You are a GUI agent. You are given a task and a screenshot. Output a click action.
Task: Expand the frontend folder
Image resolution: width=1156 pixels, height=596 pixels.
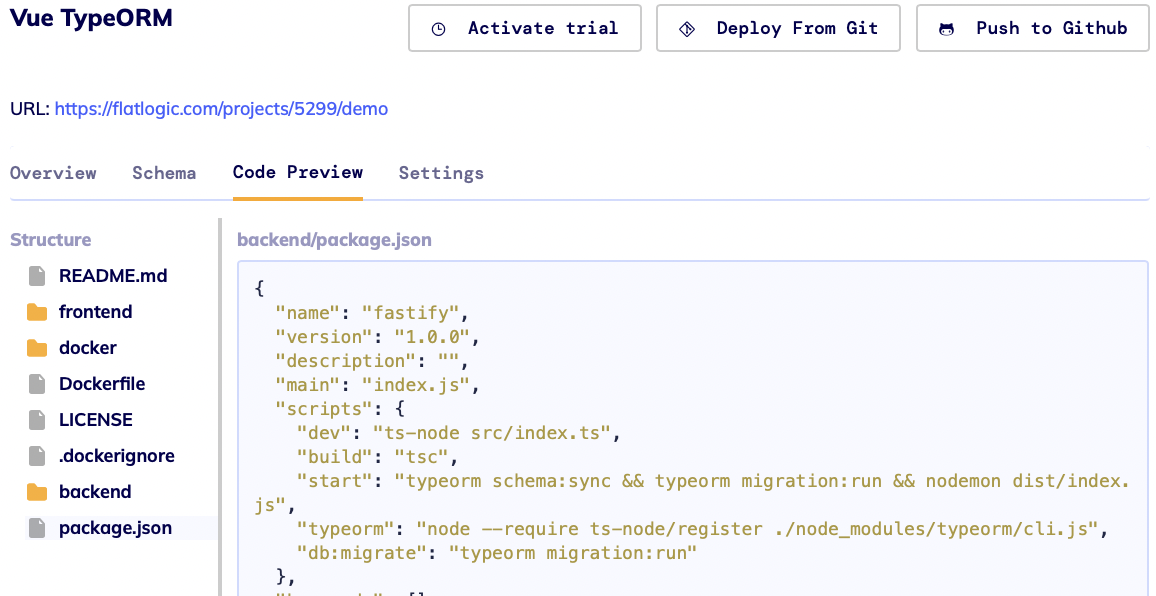pyautogui.click(x=96, y=312)
